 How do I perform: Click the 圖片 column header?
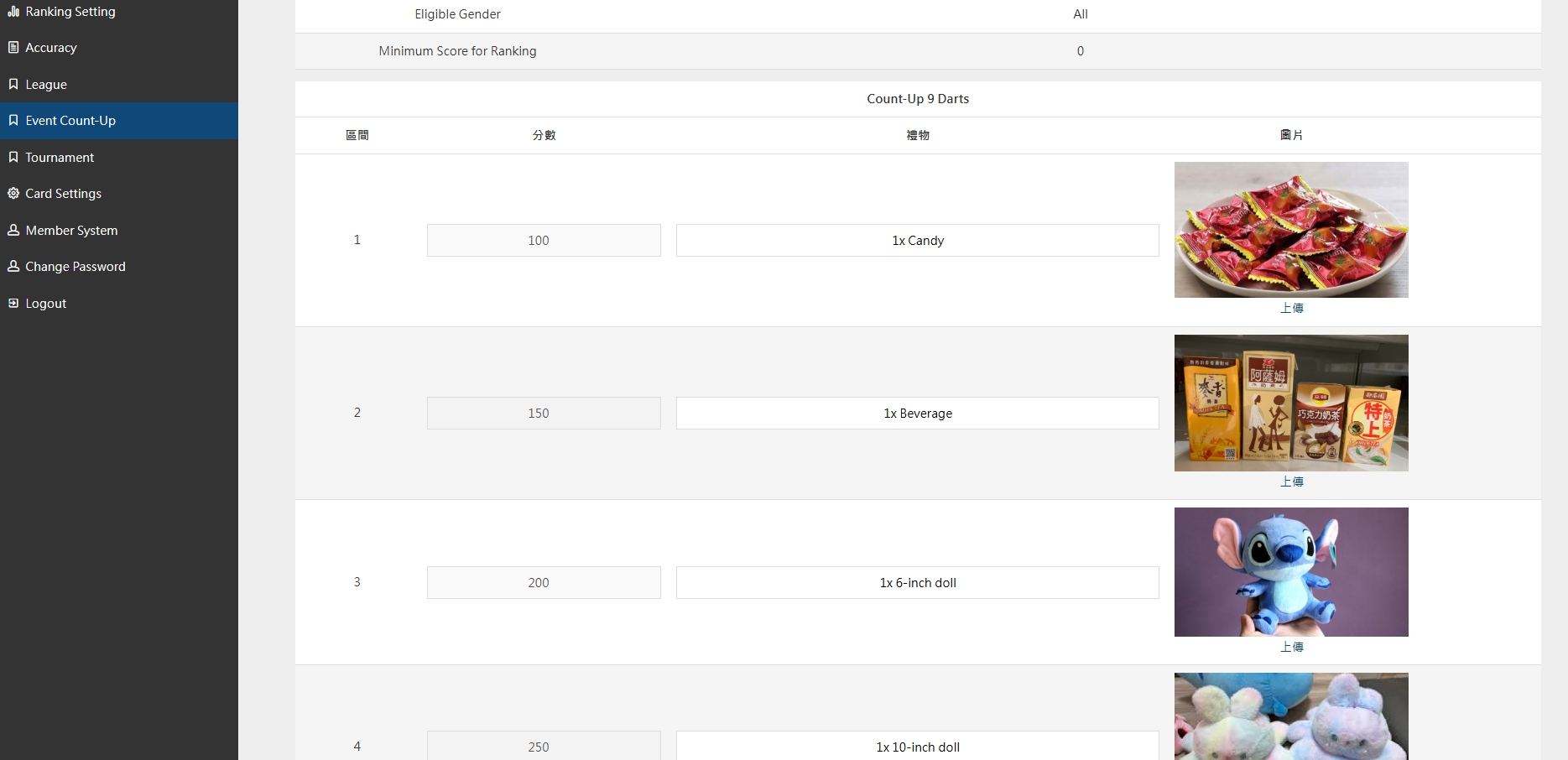1291,135
